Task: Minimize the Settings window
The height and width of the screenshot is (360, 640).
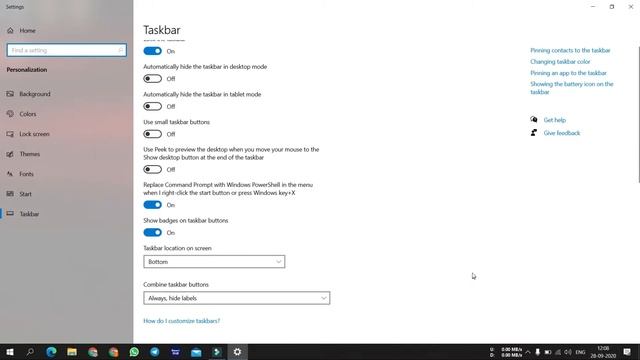Action: click(593, 7)
